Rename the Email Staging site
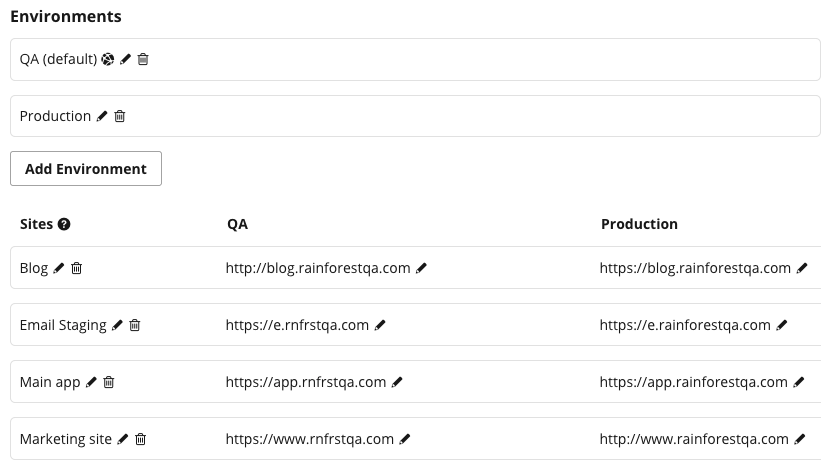The width and height of the screenshot is (834, 471). (x=118, y=325)
